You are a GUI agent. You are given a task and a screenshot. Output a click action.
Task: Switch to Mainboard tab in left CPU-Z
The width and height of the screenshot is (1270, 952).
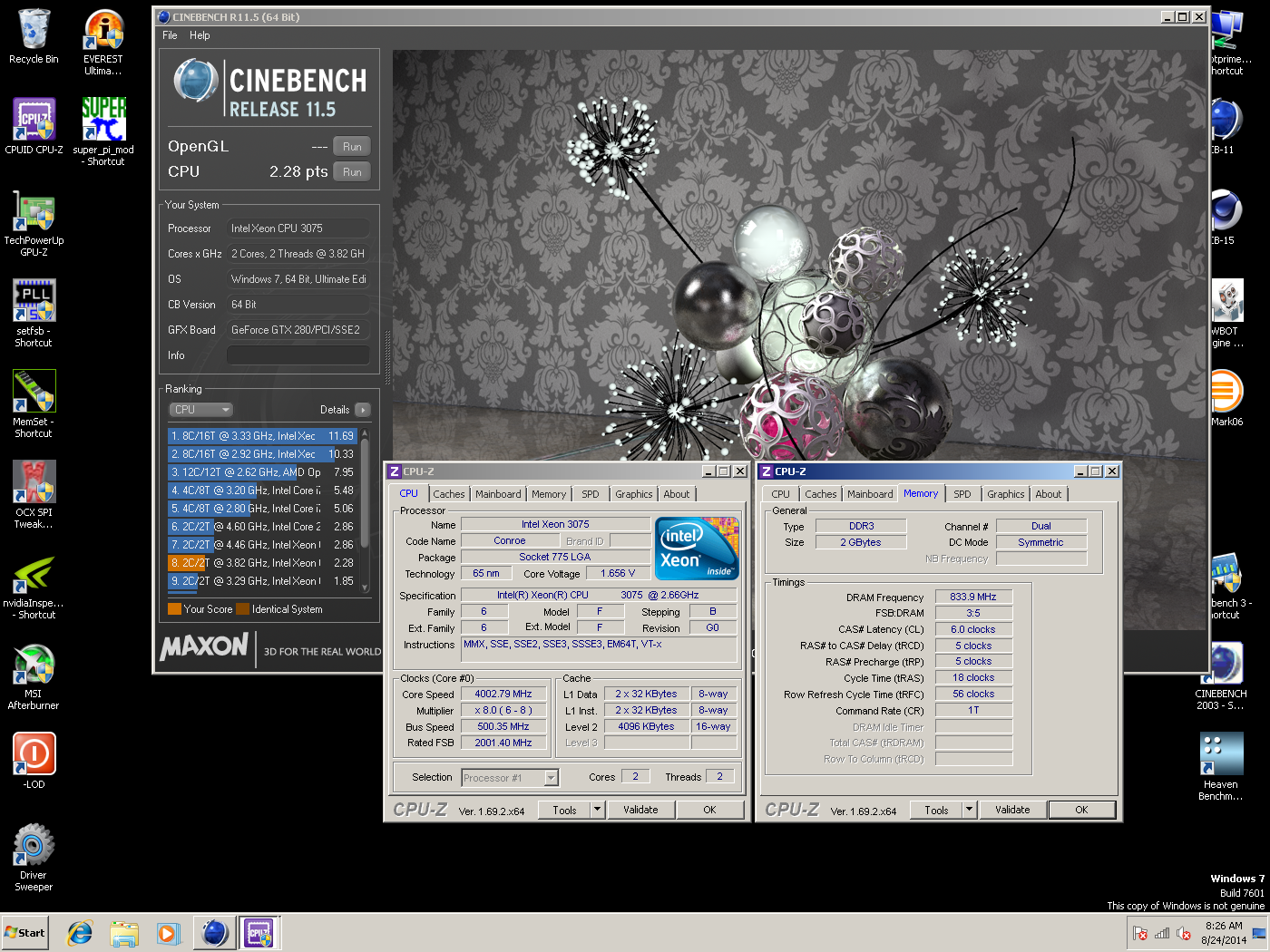click(x=498, y=494)
